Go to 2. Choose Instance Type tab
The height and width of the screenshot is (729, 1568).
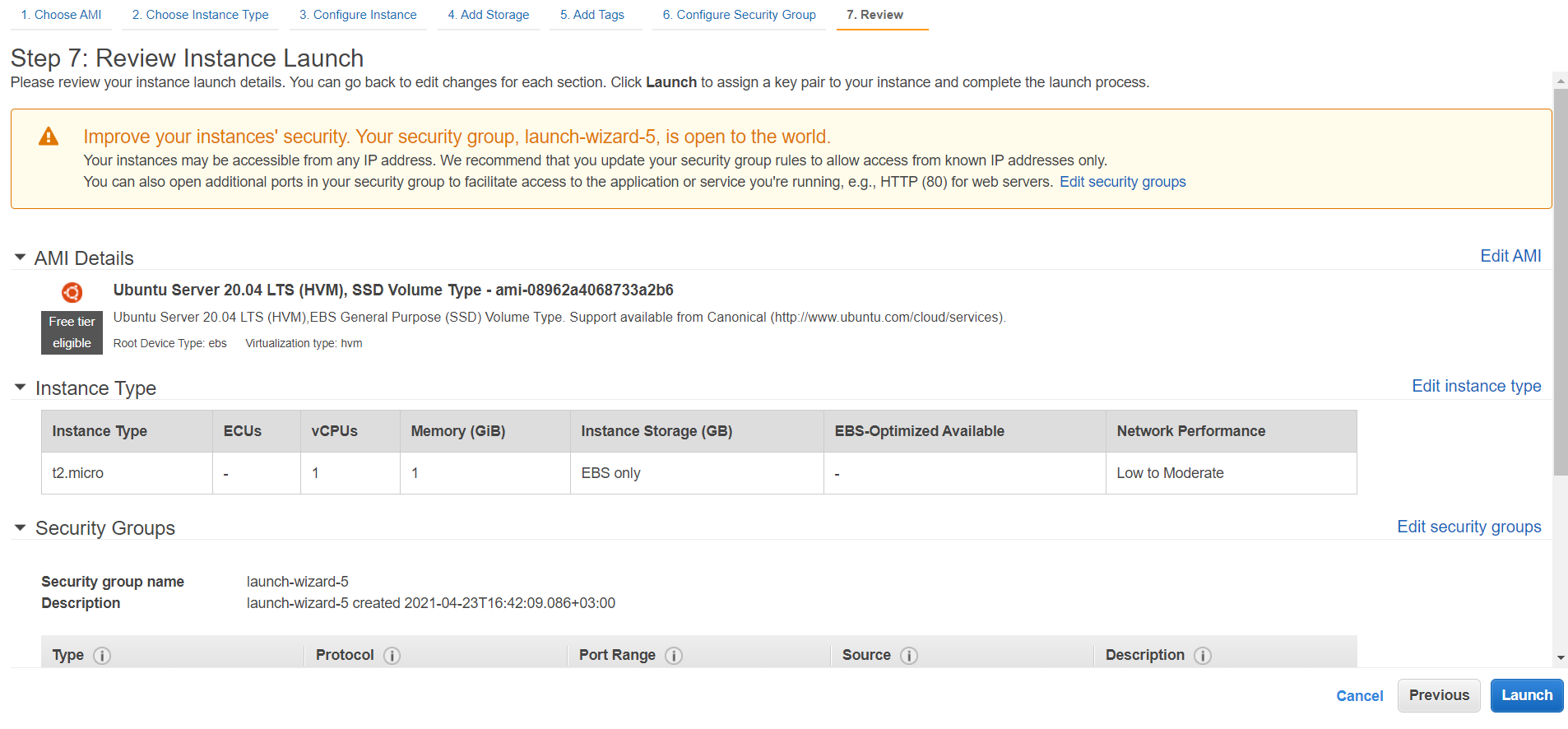click(200, 15)
